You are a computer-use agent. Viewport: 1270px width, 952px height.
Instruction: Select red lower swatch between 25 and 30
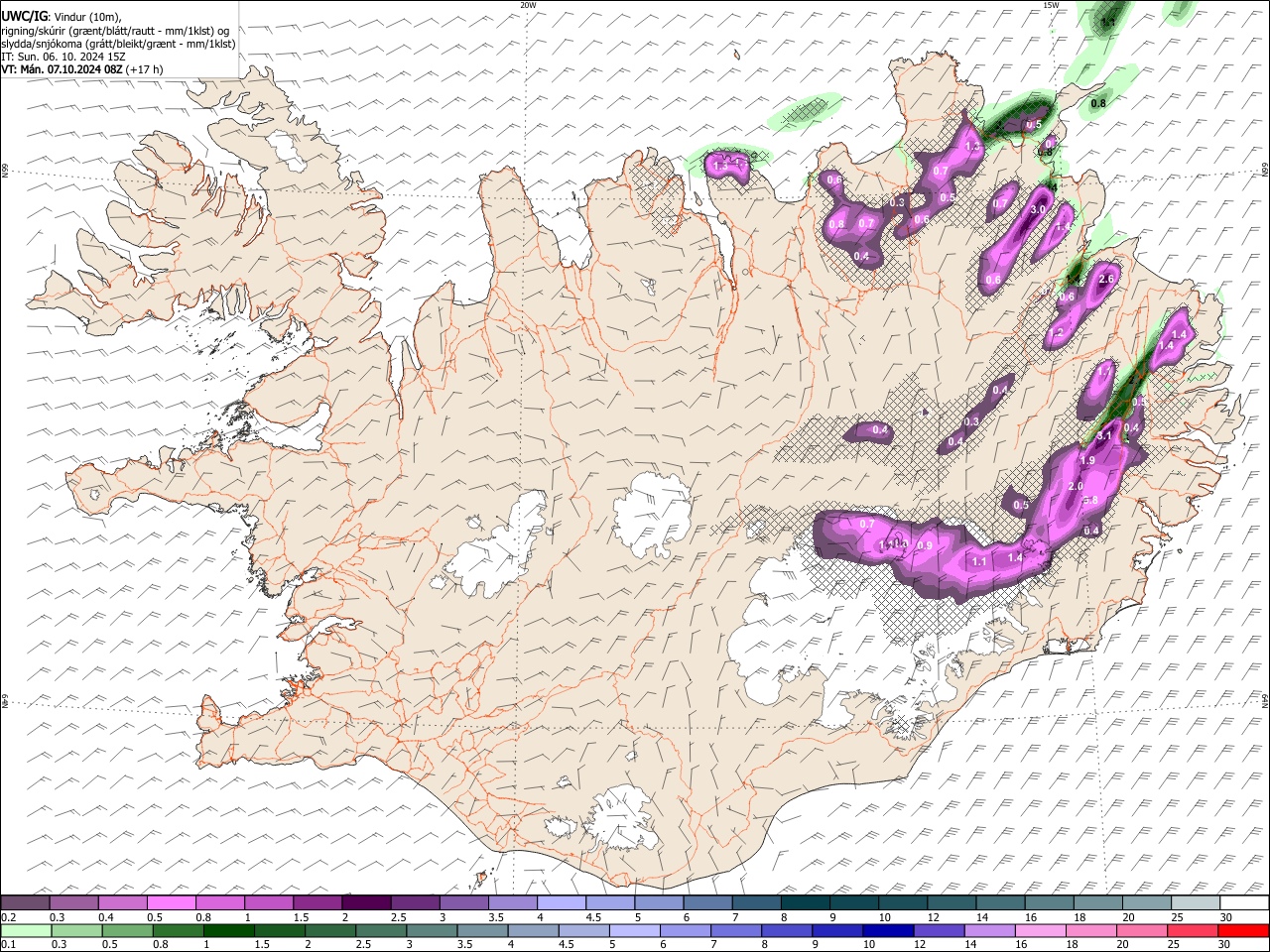[1194, 930]
